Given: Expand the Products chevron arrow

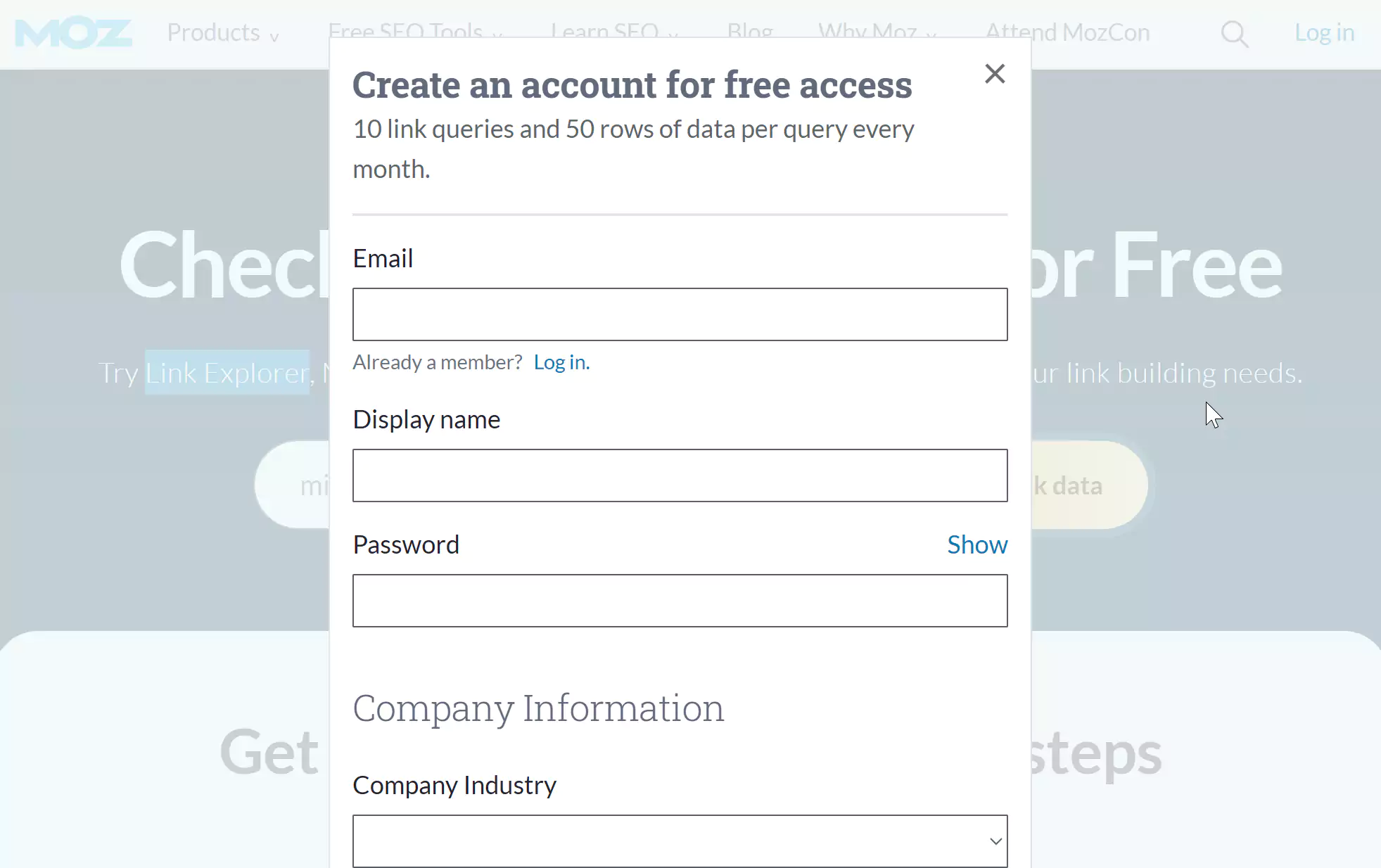Looking at the screenshot, I should 274,37.
